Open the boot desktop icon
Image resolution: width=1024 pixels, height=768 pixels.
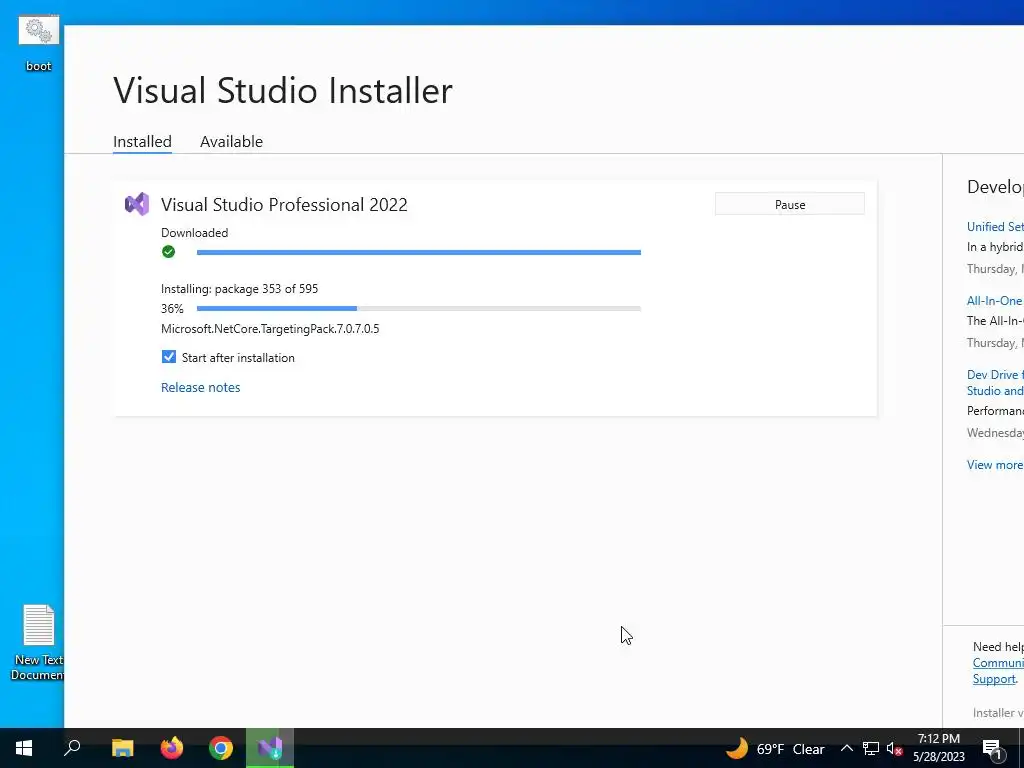click(x=38, y=42)
